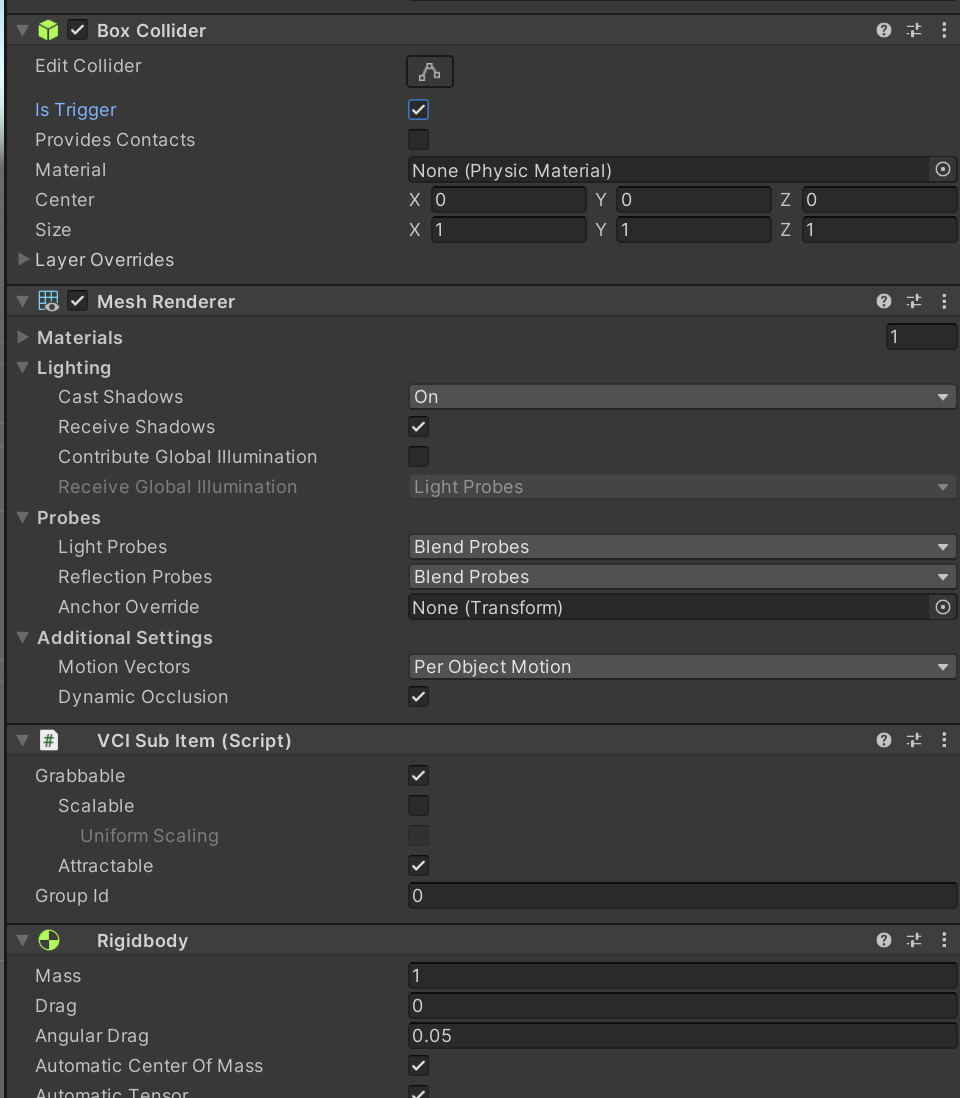The height and width of the screenshot is (1098, 960).
Task: Collapse Additional Settings section
Action: 22,637
